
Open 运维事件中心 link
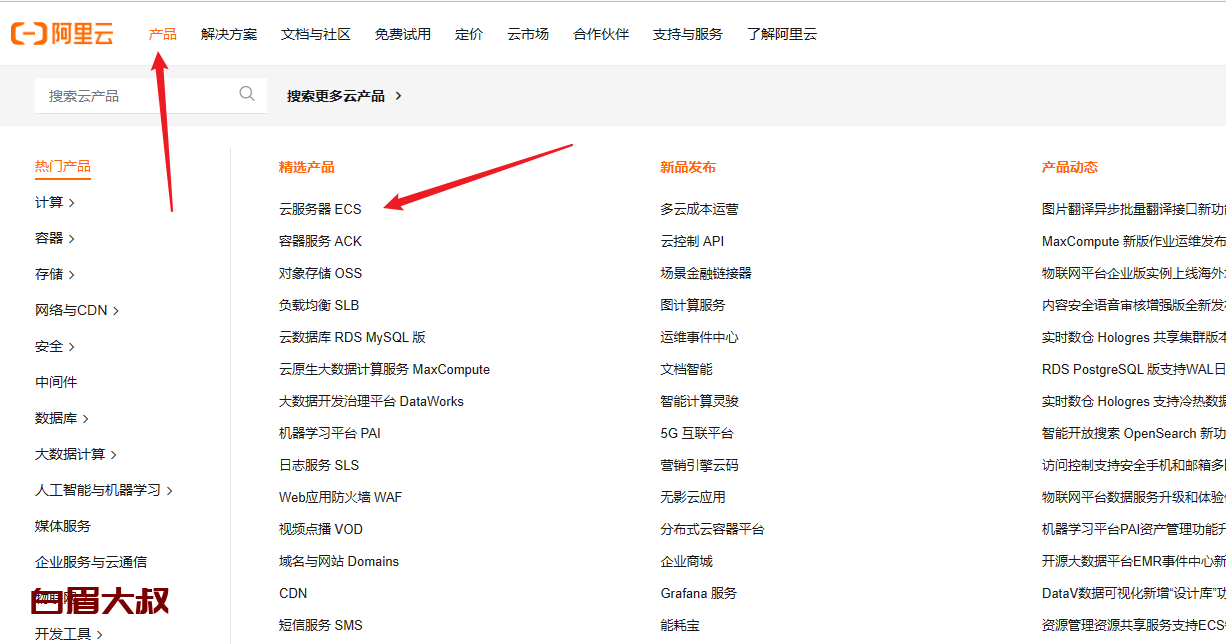[699, 337]
